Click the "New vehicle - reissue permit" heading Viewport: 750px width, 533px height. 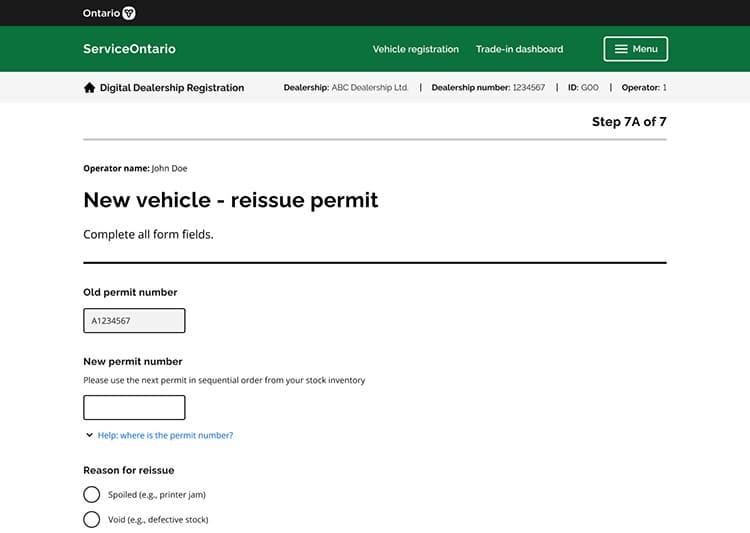pyautogui.click(x=230, y=200)
